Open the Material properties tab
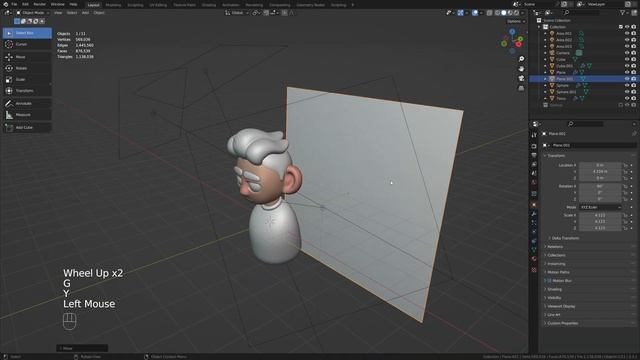This screenshot has height=360, width=640. pyautogui.click(x=534, y=259)
